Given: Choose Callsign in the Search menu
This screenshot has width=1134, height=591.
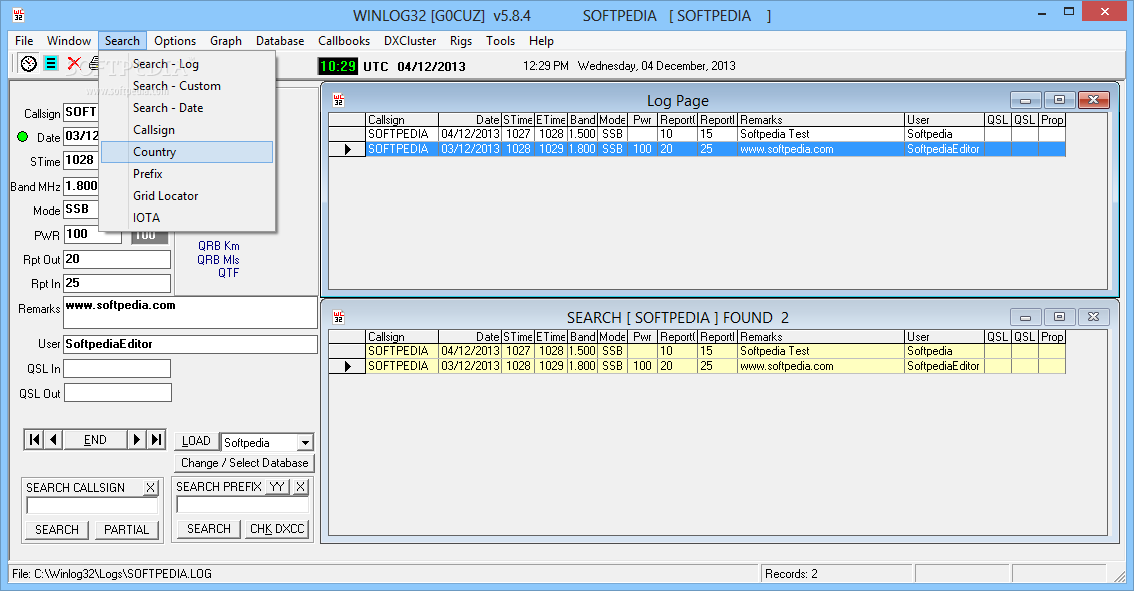Looking at the screenshot, I should click(x=187, y=129).
